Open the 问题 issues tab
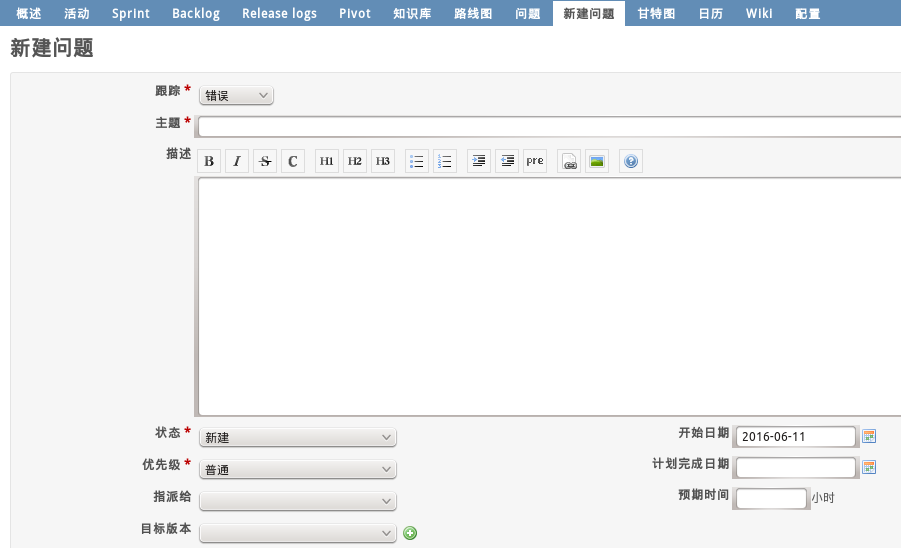 click(527, 13)
